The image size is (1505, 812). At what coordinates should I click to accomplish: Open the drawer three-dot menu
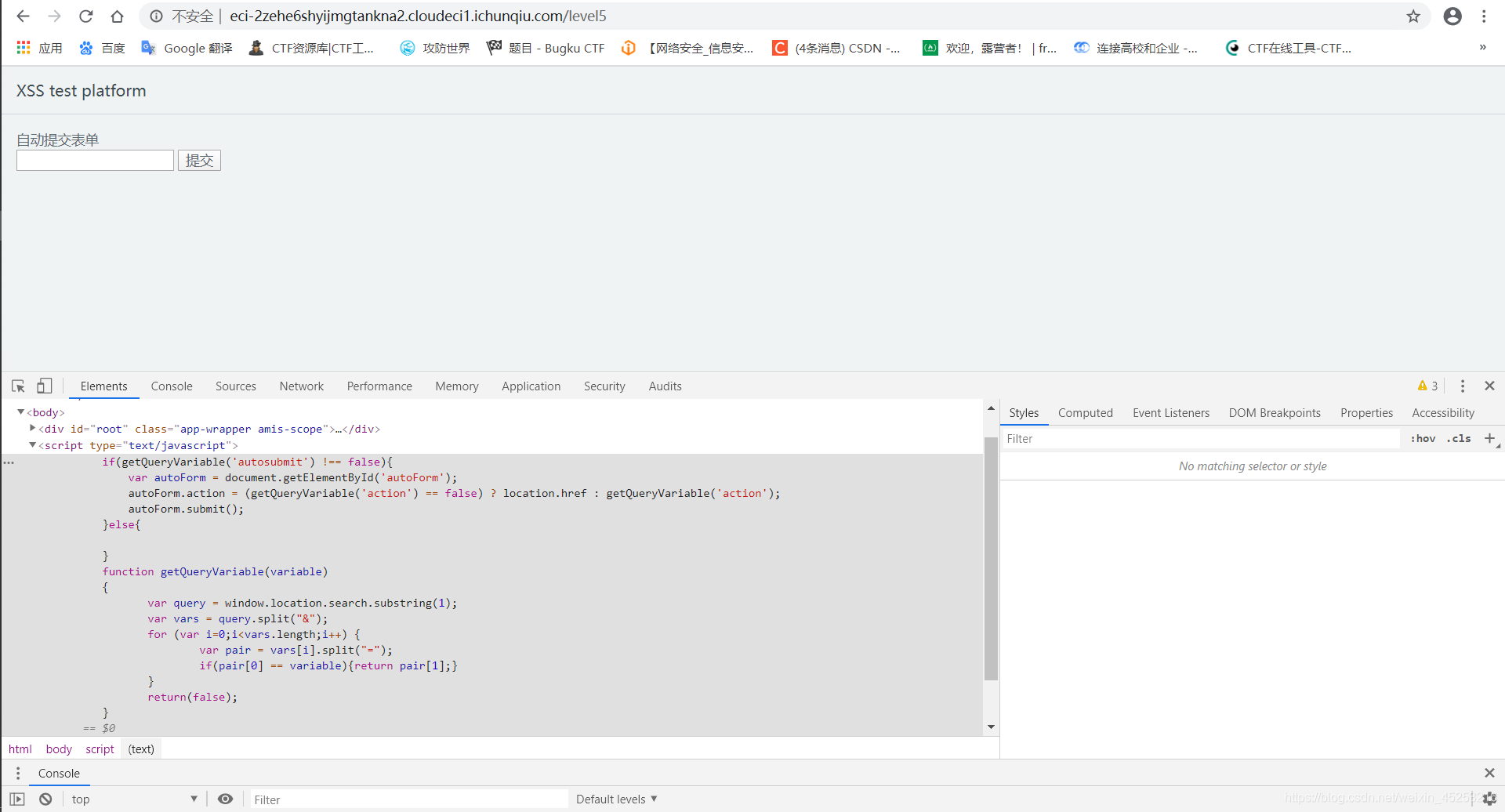pyautogui.click(x=17, y=773)
